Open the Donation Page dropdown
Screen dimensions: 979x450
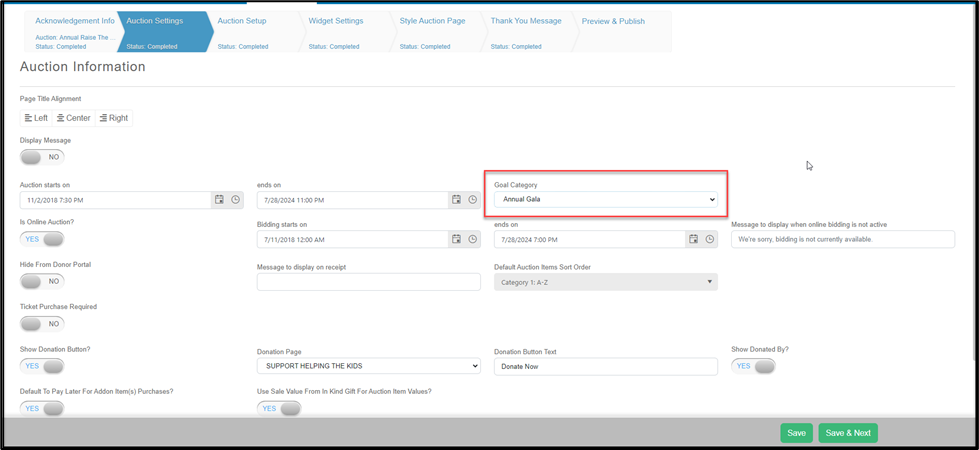point(369,366)
